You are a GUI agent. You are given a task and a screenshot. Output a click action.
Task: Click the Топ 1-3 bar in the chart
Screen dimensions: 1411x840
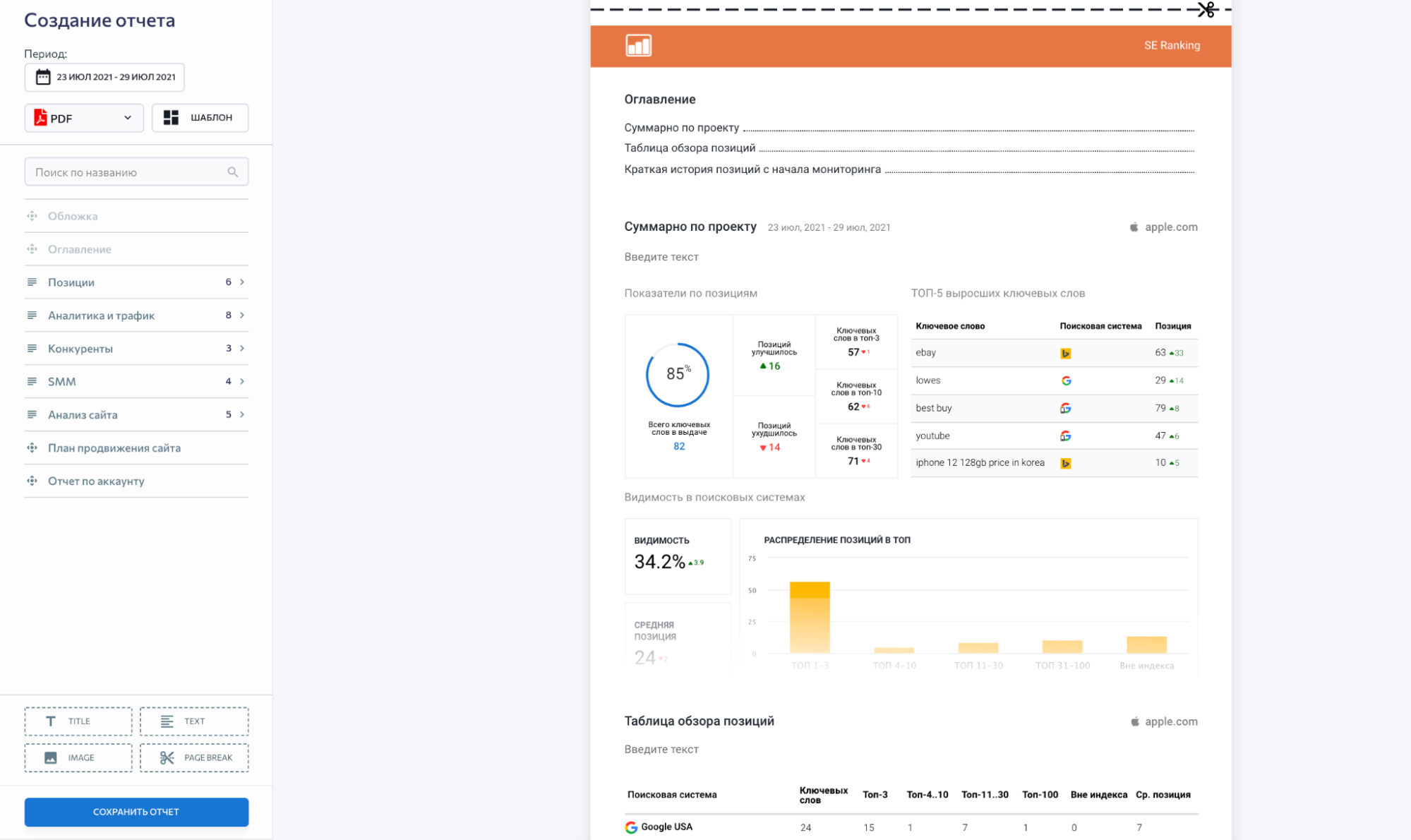tap(810, 618)
